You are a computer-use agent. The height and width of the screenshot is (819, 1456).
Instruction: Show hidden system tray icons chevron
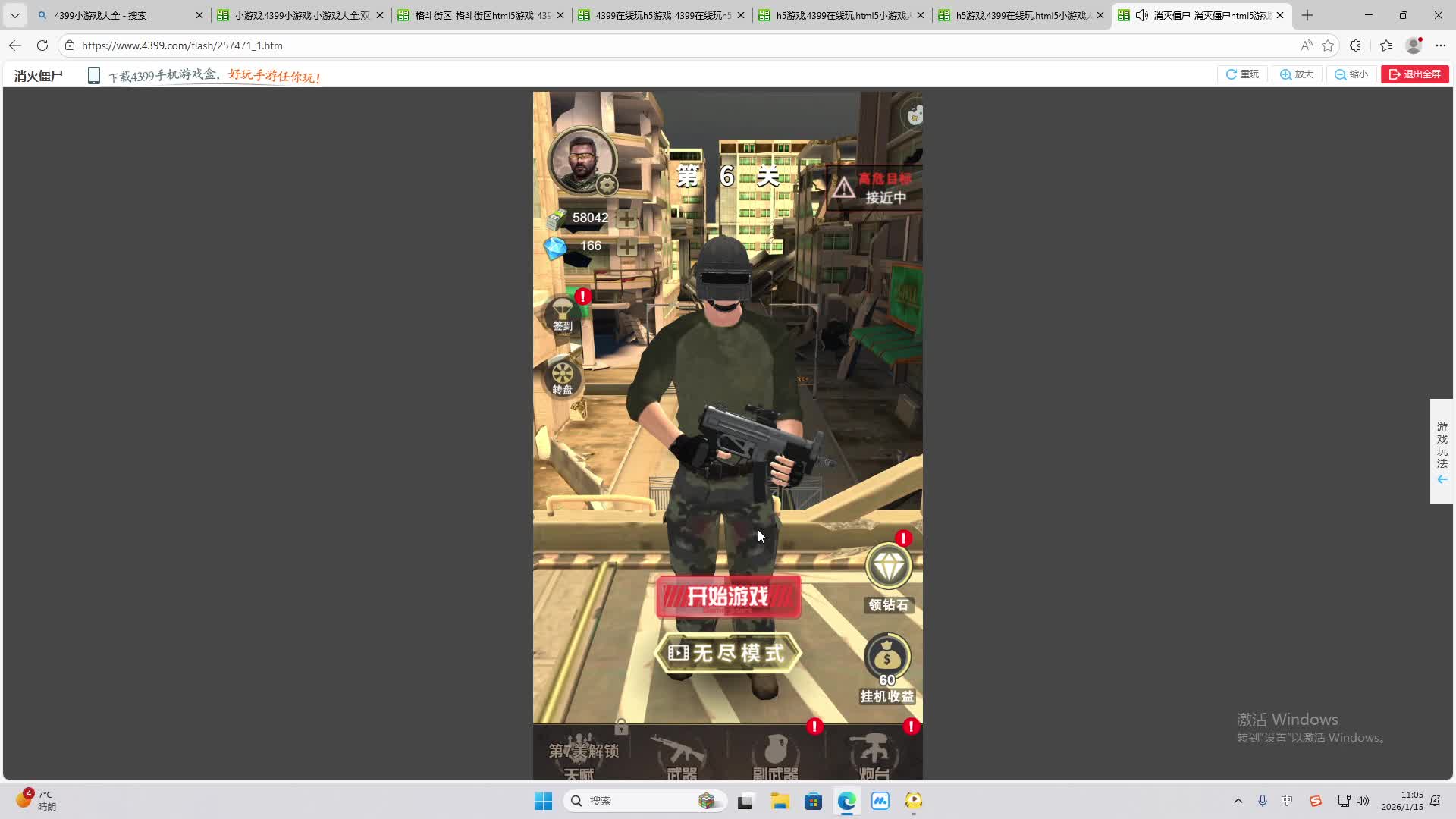point(1238,801)
